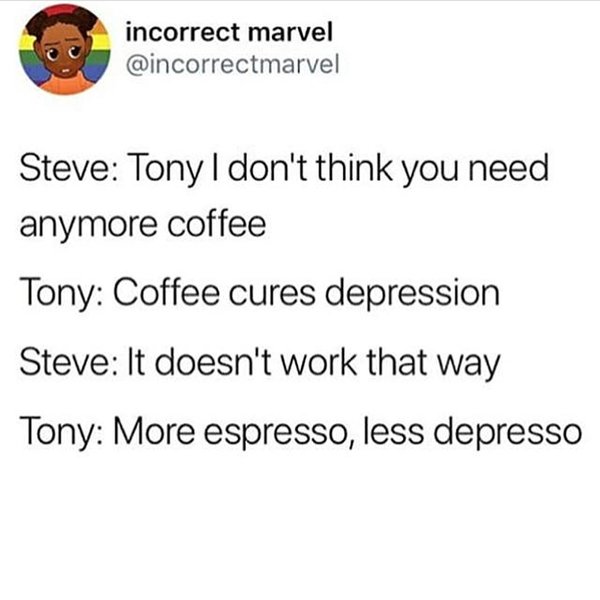600x600 pixels.
Task: Click the word "anymore" in the tweet
Action: click(88, 226)
